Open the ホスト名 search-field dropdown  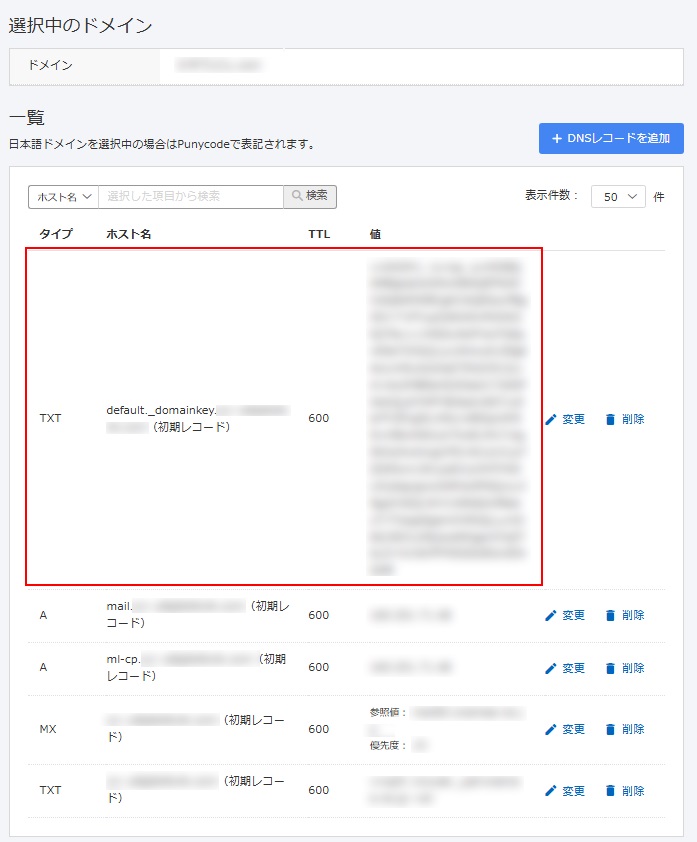coord(63,197)
